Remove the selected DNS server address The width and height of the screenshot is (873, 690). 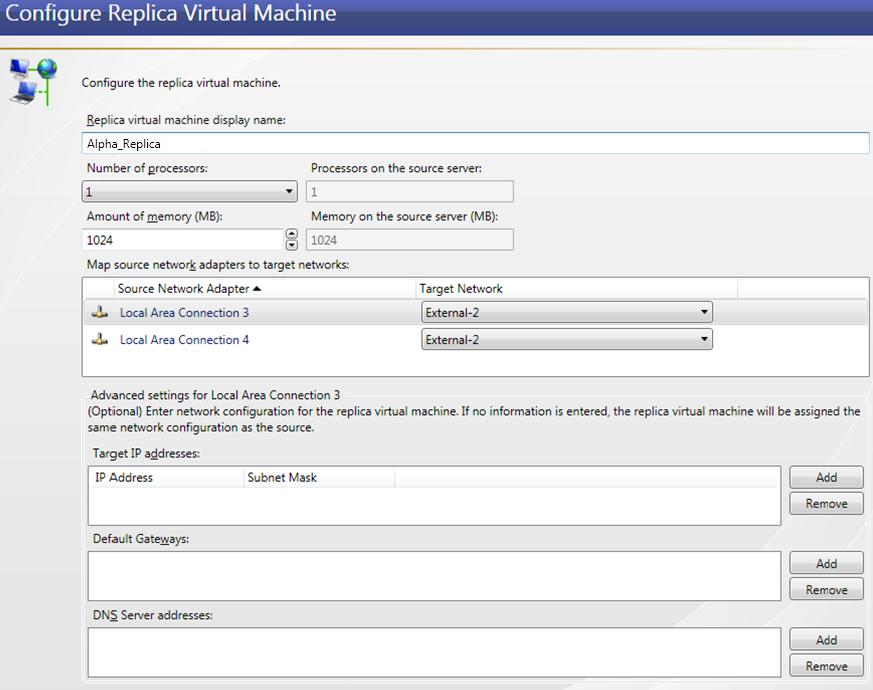tap(826, 666)
